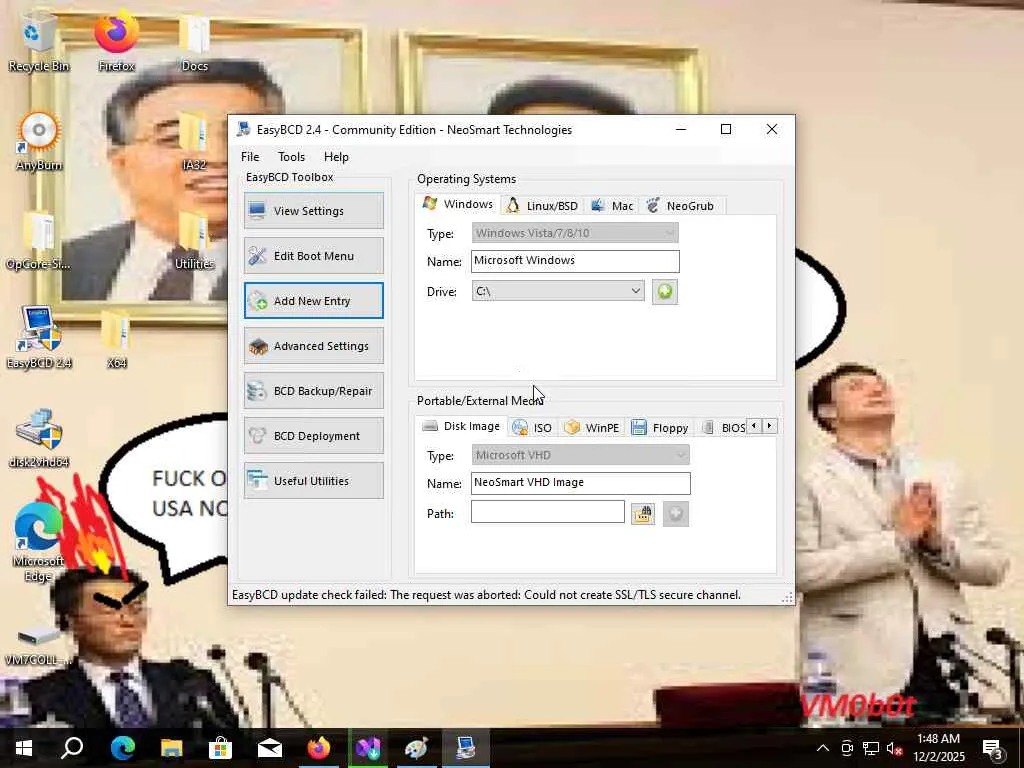Viewport: 1024px width, 768px height.
Task: Switch to the Mac tab
Action: coord(612,206)
